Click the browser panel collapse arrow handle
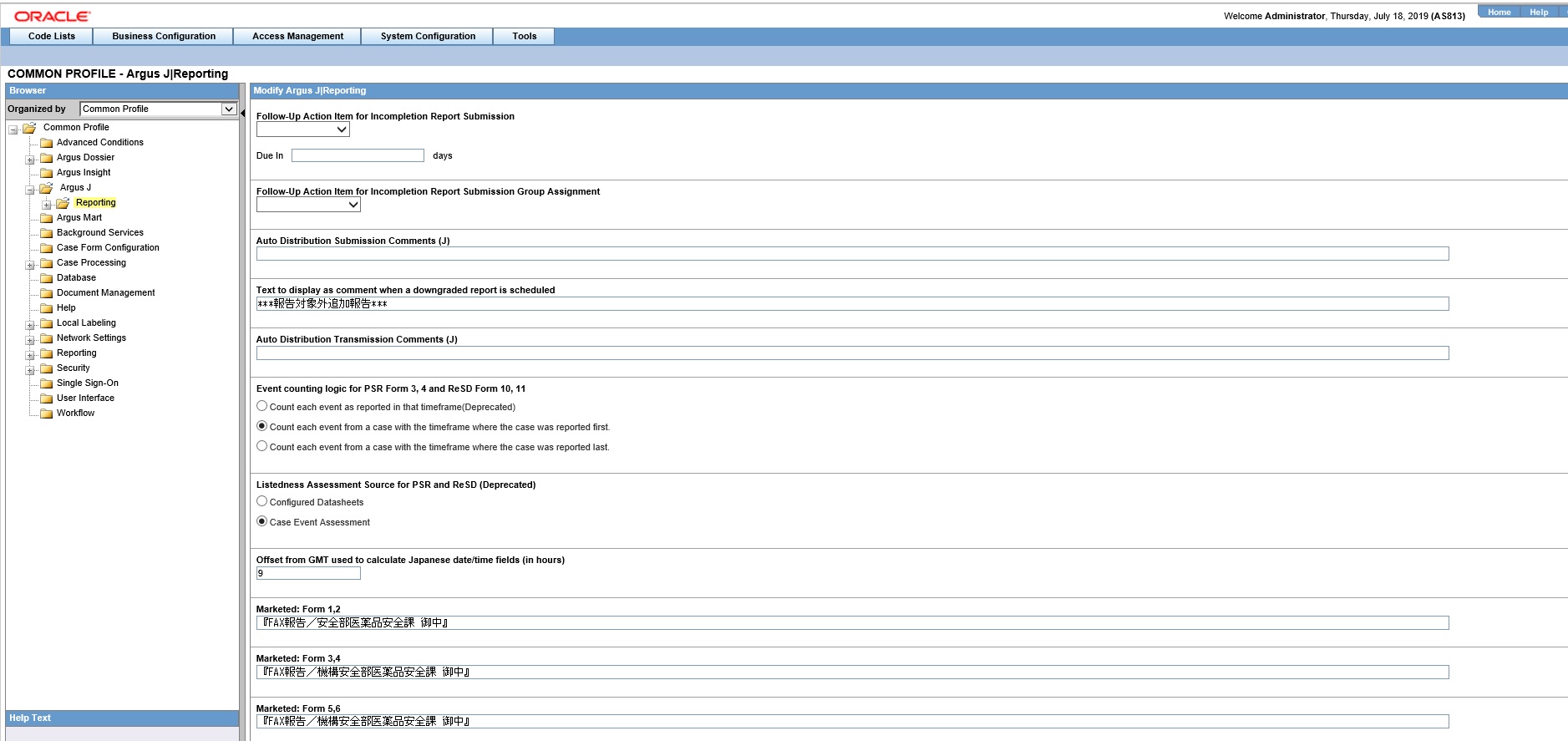The height and width of the screenshot is (741, 1568). point(242,113)
